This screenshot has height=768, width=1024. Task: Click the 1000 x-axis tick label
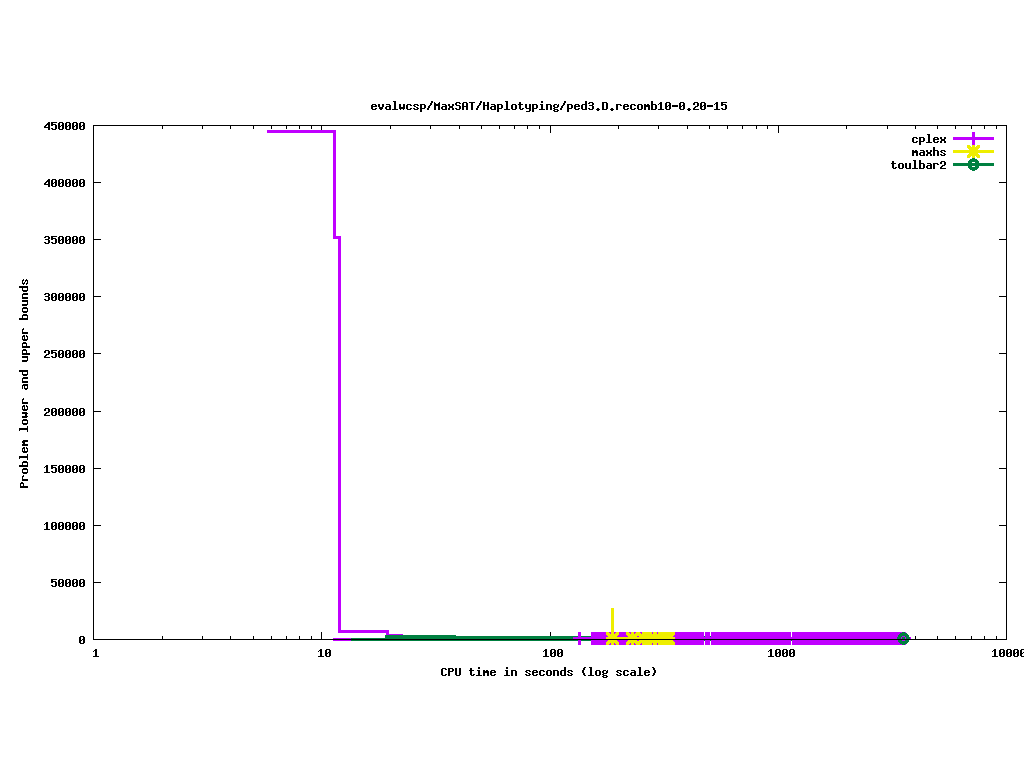click(781, 654)
